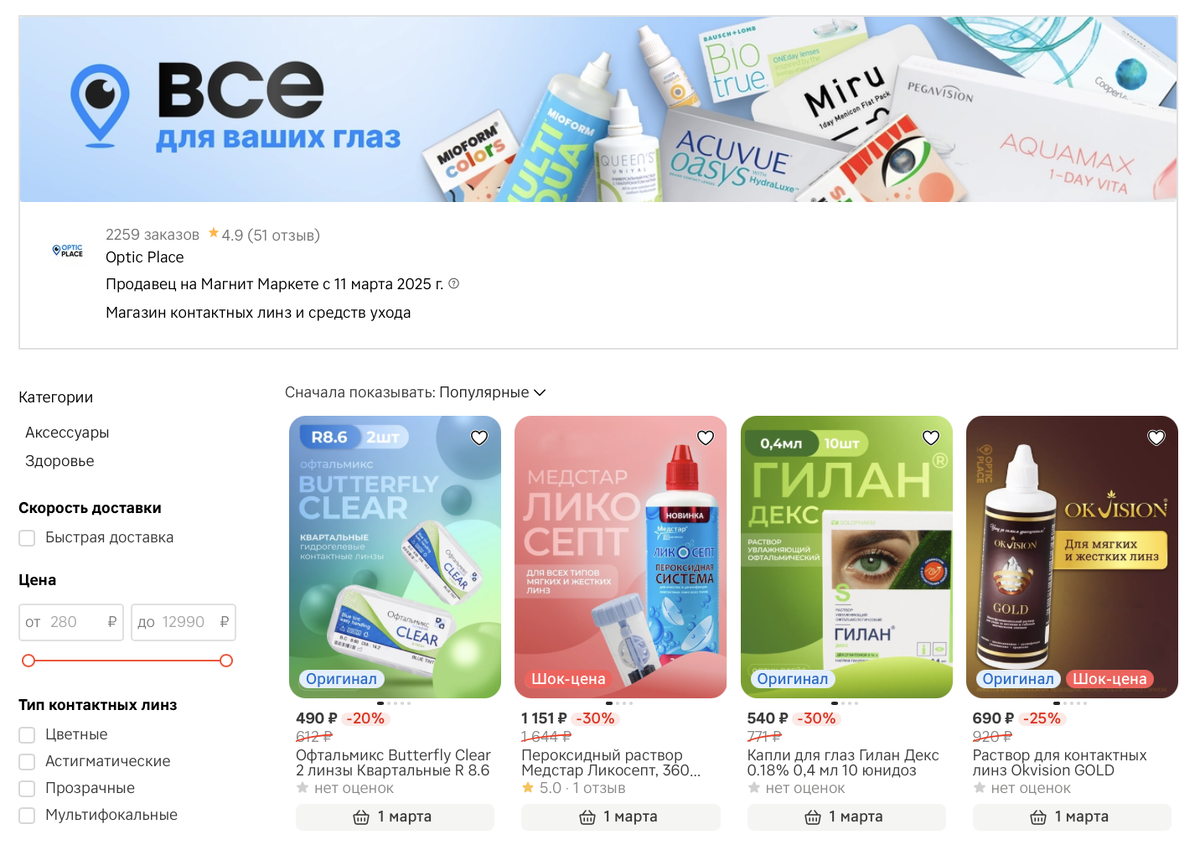
Task: Enable Быстрая доставка checkbox
Action: pyautogui.click(x=27, y=538)
